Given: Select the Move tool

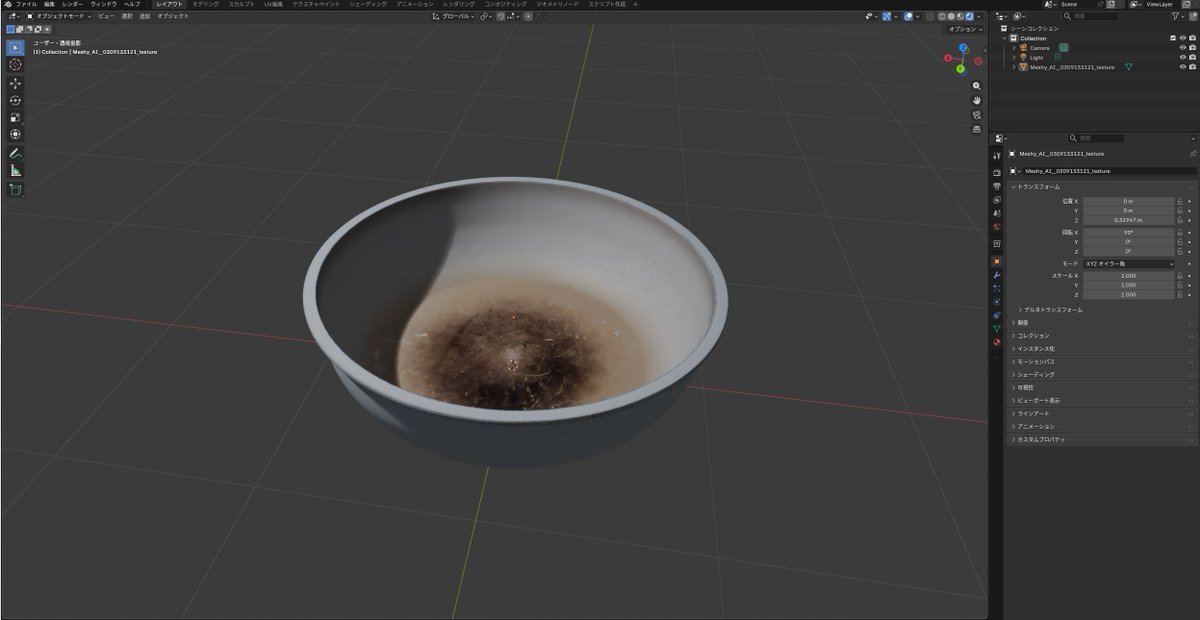Looking at the screenshot, I should [x=15, y=84].
